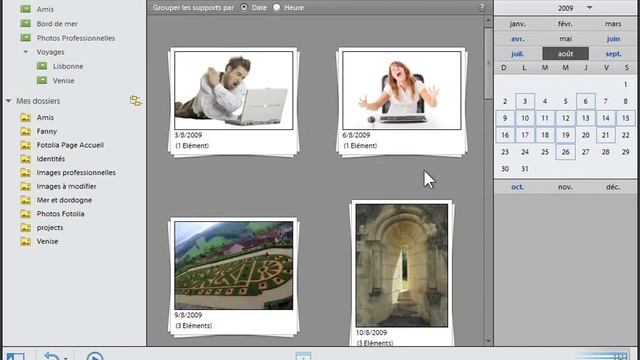The image size is (640, 360).
Task: Open help with the question mark icon
Action: (x=482, y=7)
